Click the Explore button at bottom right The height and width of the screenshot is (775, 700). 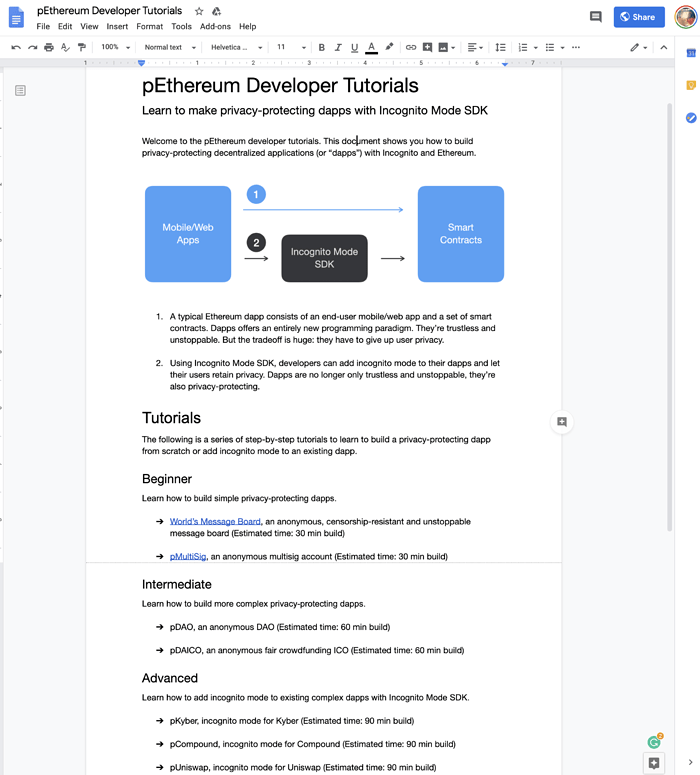tap(654, 763)
